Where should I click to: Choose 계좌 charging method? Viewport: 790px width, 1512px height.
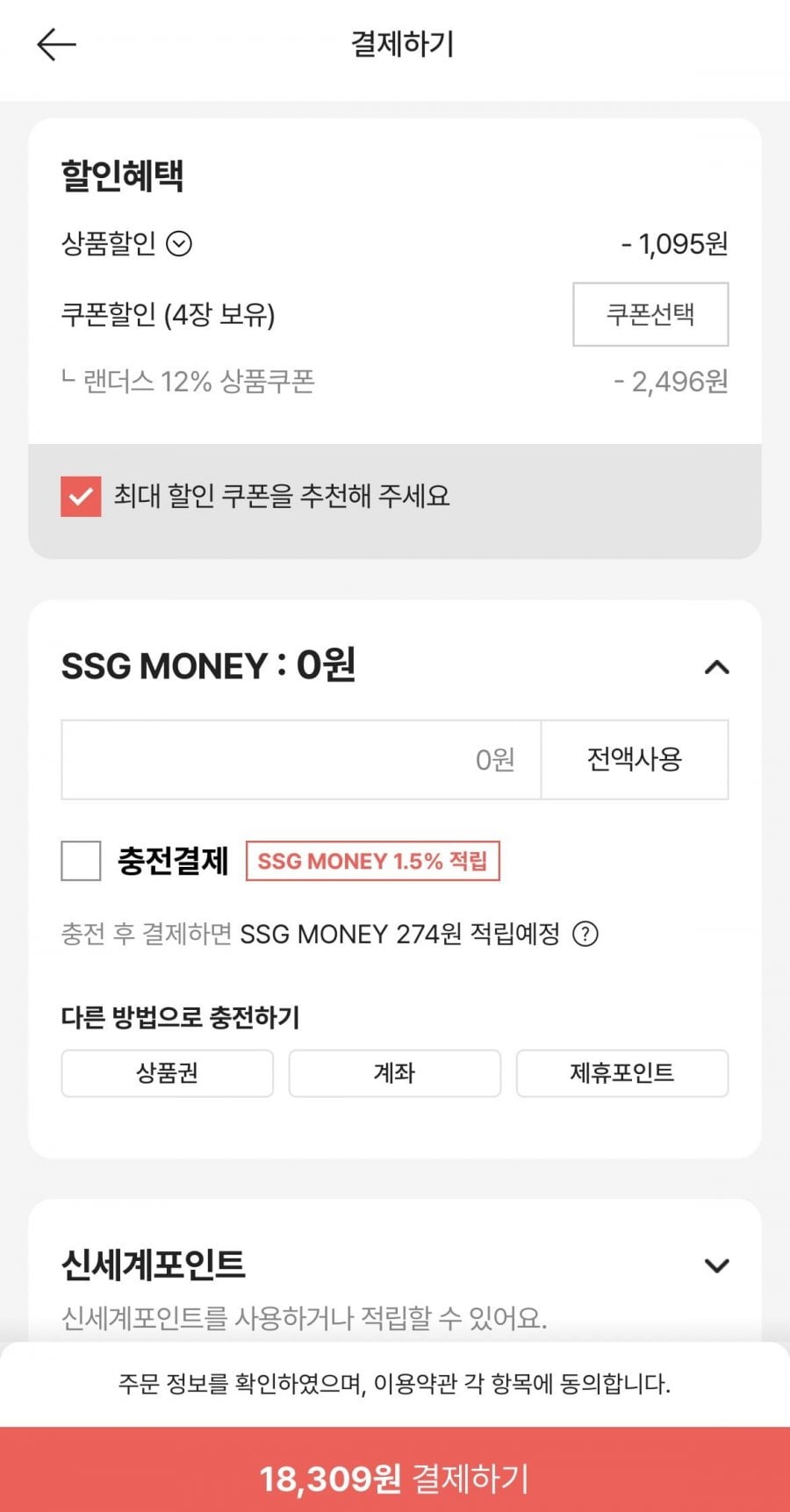pyautogui.click(x=394, y=1072)
